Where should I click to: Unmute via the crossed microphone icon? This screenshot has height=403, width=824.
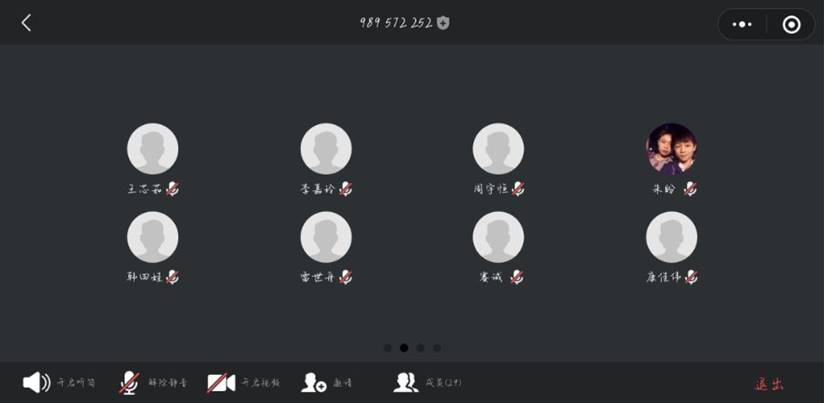129,383
